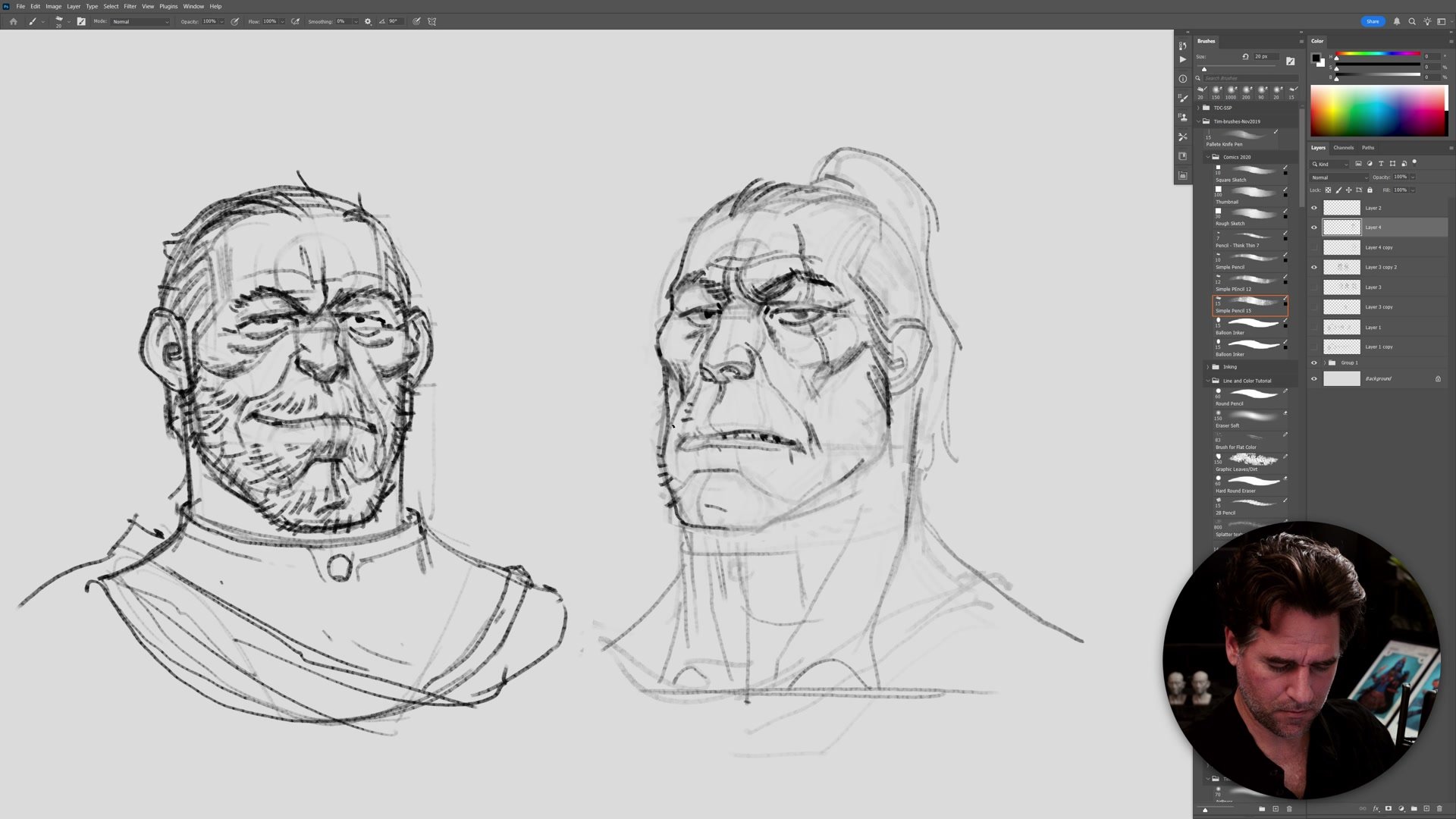Lock all padlock icon in Layers panel
The width and height of the screenshot is (1456, 819).
pyautogui.click(x=1370, y=190)
